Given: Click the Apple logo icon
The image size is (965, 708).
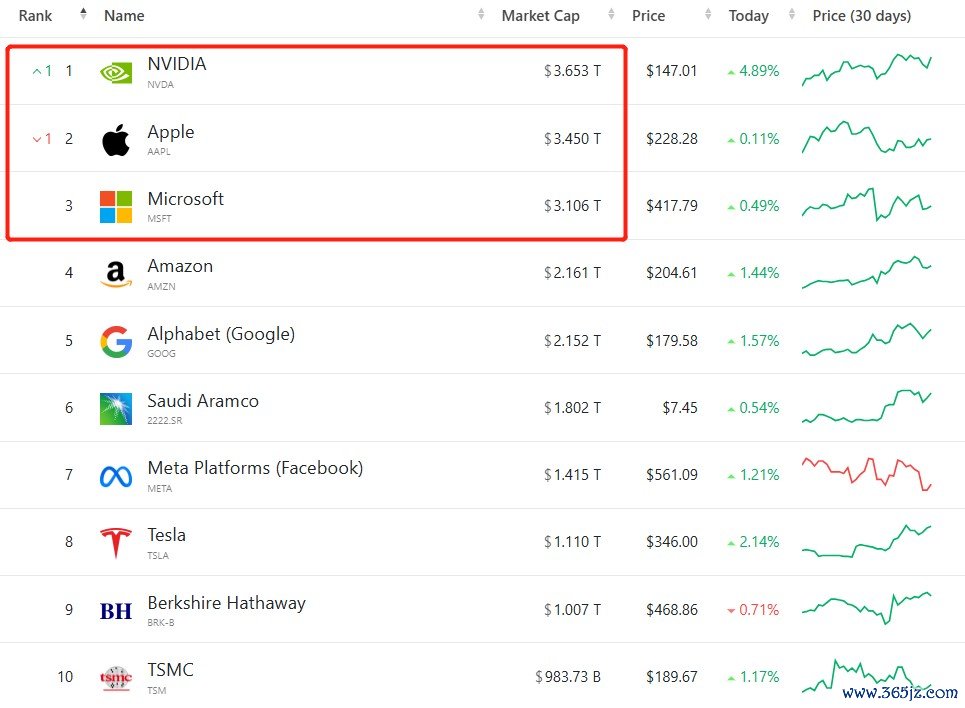Looking at the screenshot, I should pos(116,140).
